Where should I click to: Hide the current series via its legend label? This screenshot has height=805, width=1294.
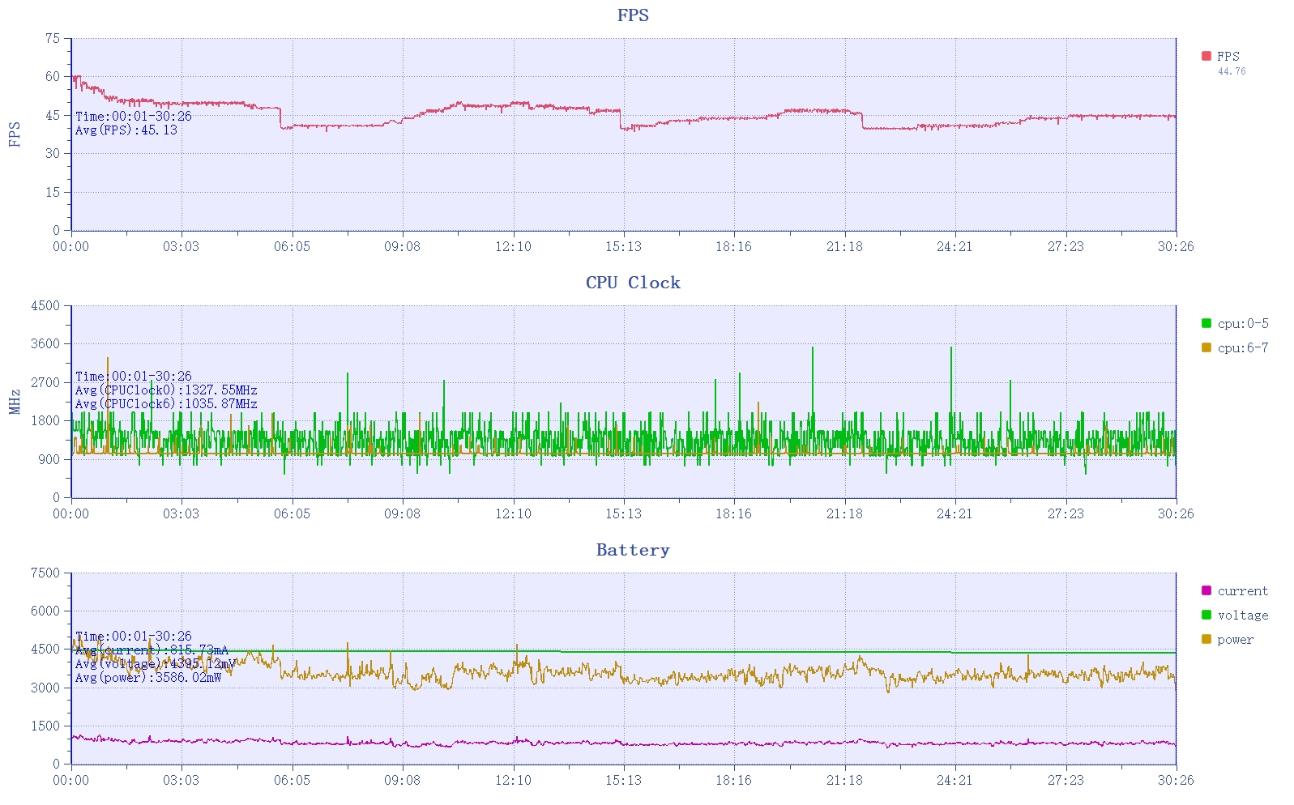(x=1242, y=591)
